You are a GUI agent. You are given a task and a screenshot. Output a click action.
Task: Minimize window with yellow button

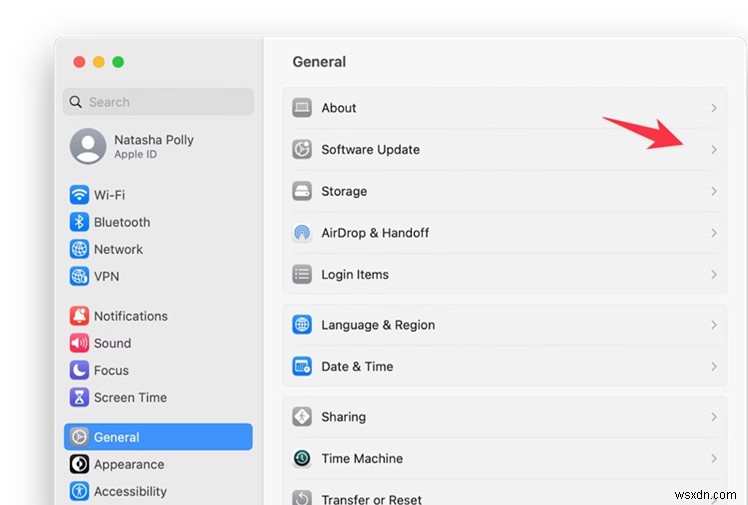tap(99, 62)
